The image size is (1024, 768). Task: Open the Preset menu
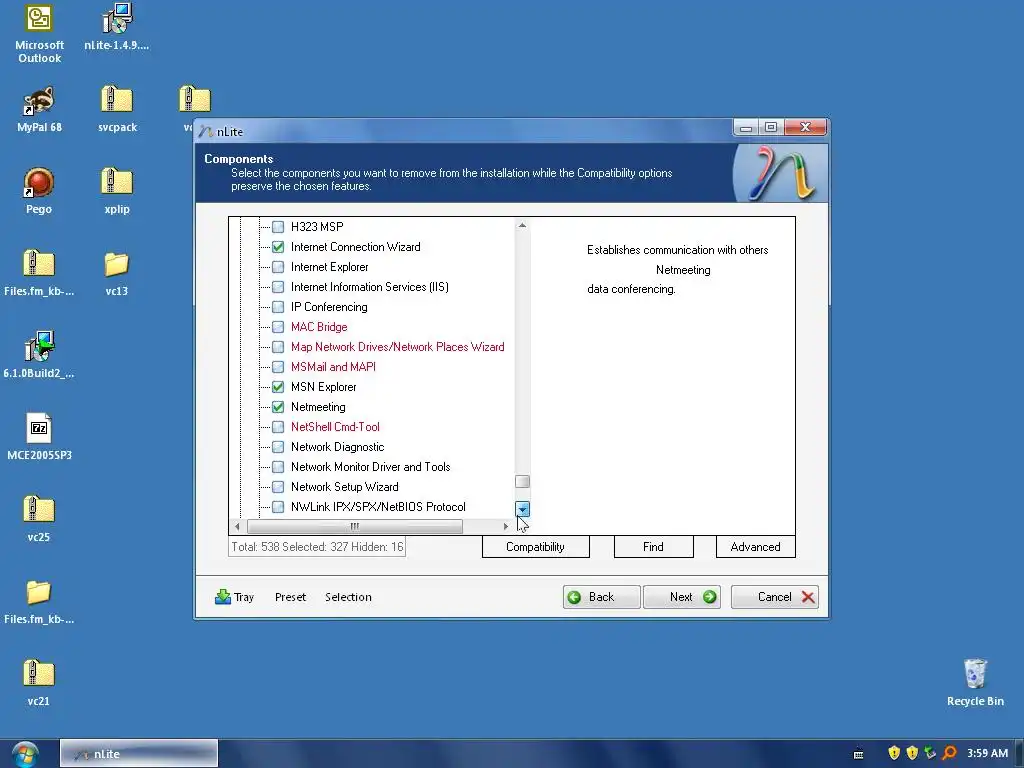(291, 597)
